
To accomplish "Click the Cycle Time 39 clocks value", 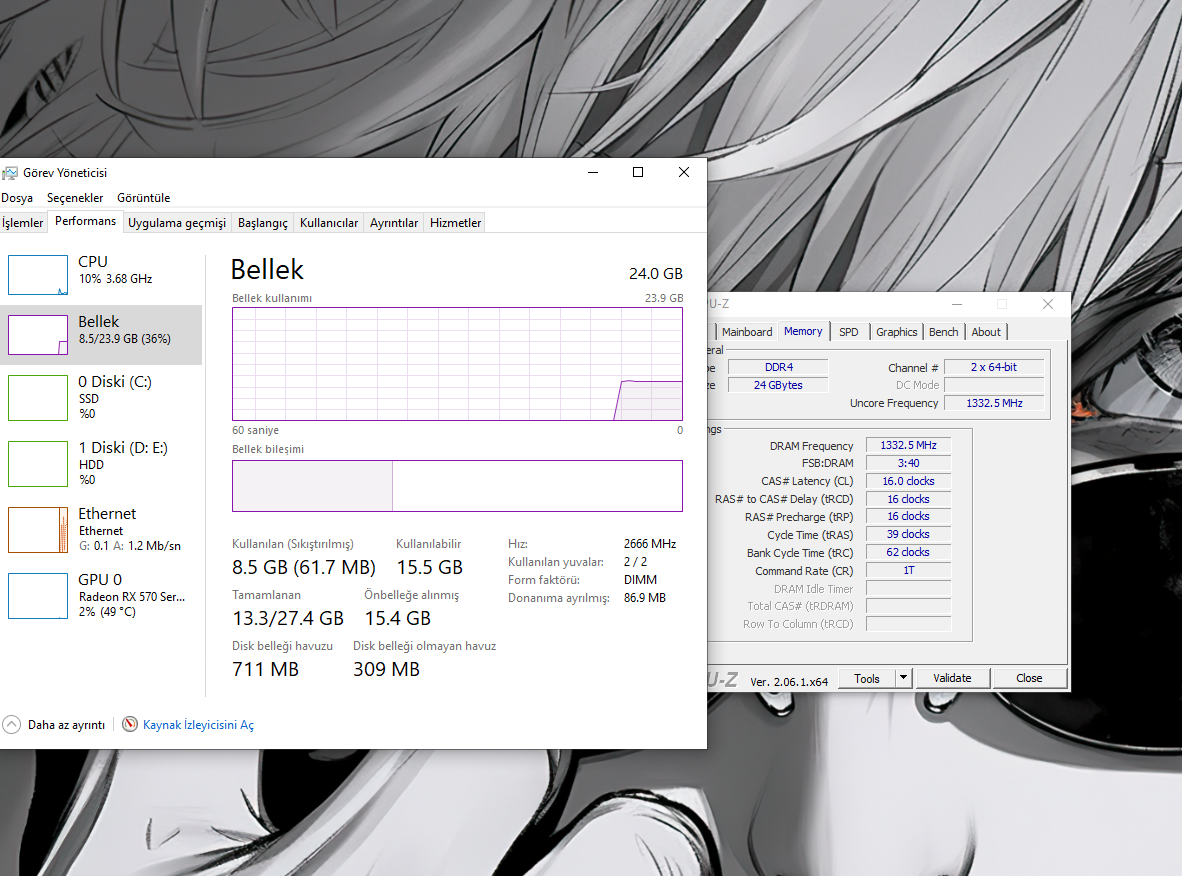I will [908, 534].
